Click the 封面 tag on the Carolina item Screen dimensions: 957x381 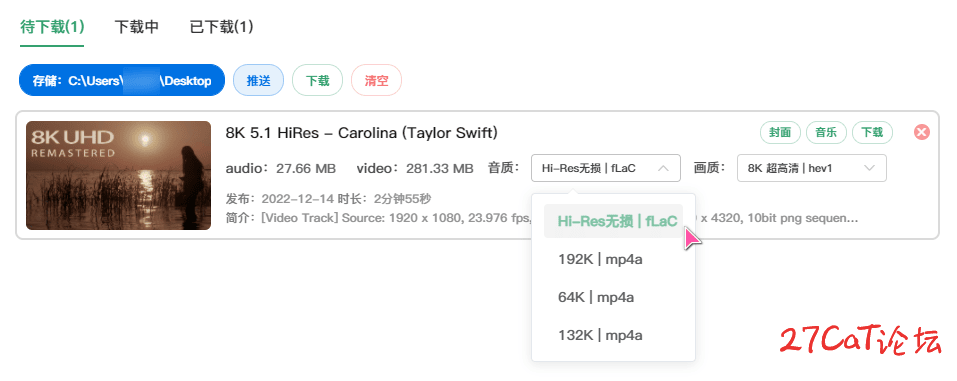[x=780, y=132]
